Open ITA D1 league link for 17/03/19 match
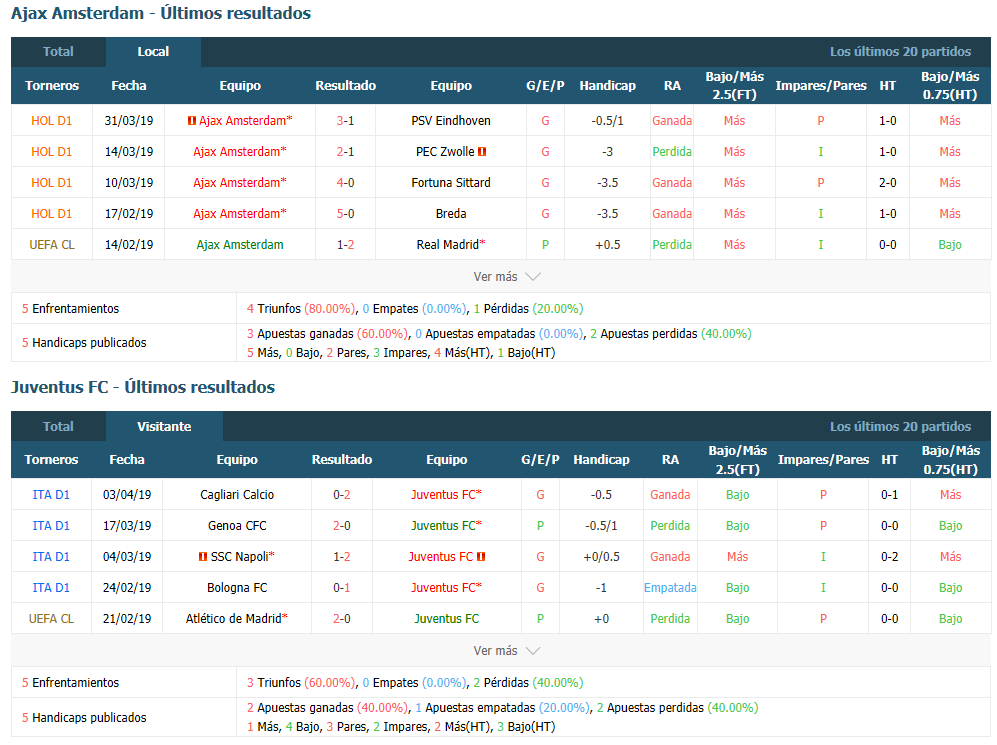This screenshot has width=997, height=745. click(51, 526)
